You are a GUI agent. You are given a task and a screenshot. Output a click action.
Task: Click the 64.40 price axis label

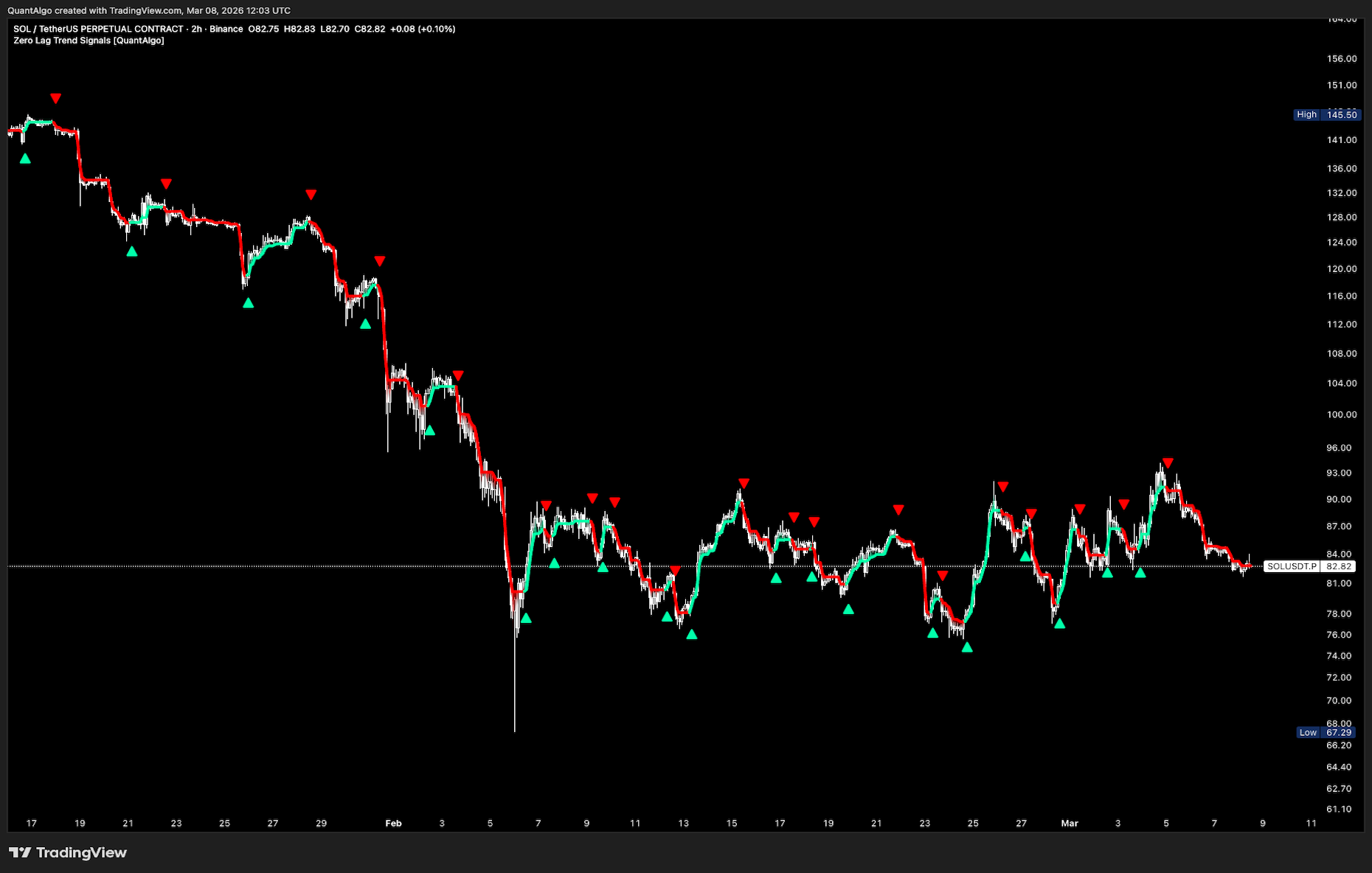coord(1339,767)
